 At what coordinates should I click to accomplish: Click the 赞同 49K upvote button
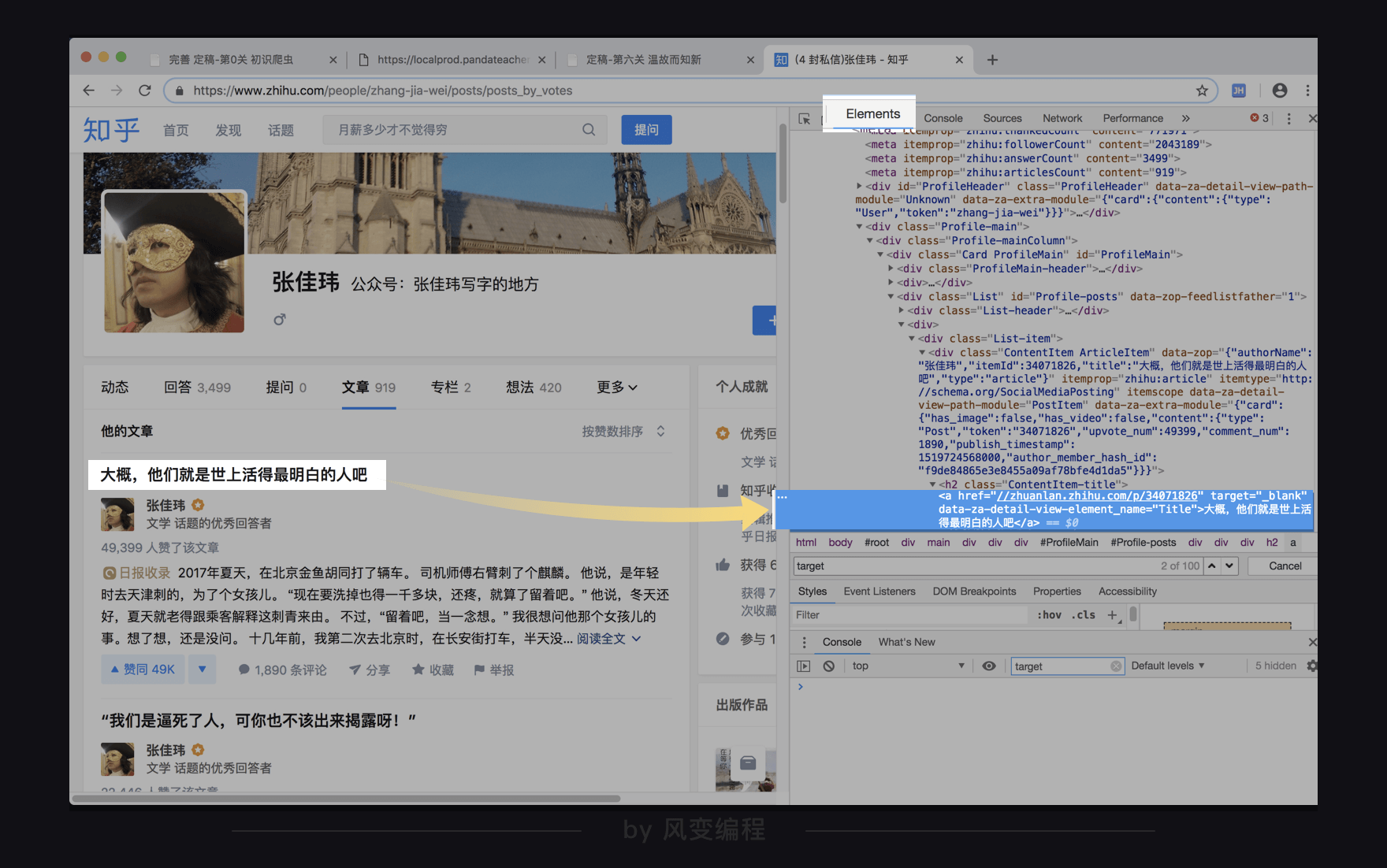tap(143, 670)
